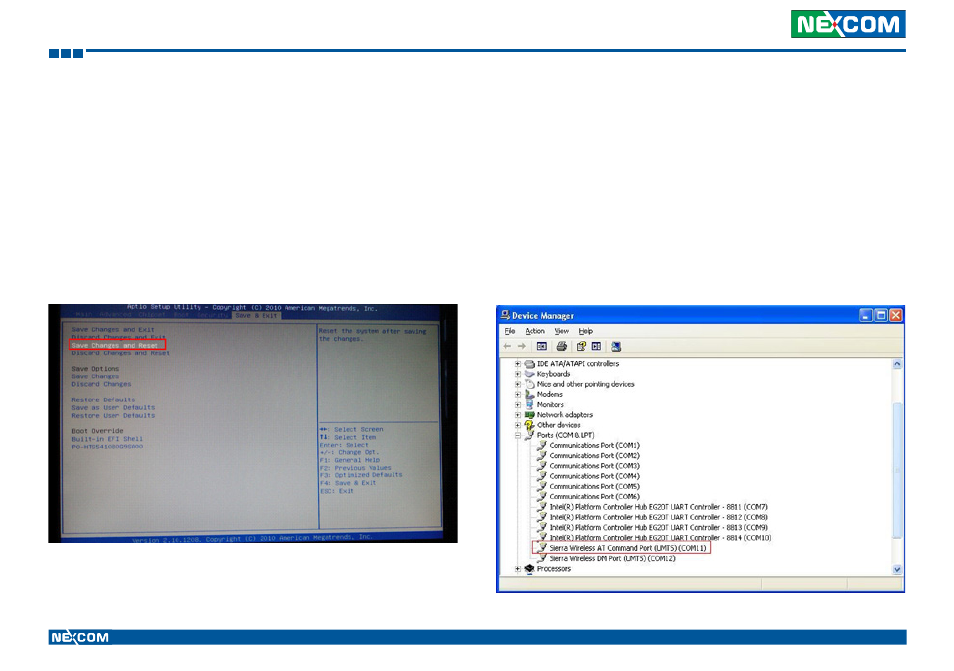Click the action pane toolbar icon
Screen dimensions: 954x671
tap(596, 346)
